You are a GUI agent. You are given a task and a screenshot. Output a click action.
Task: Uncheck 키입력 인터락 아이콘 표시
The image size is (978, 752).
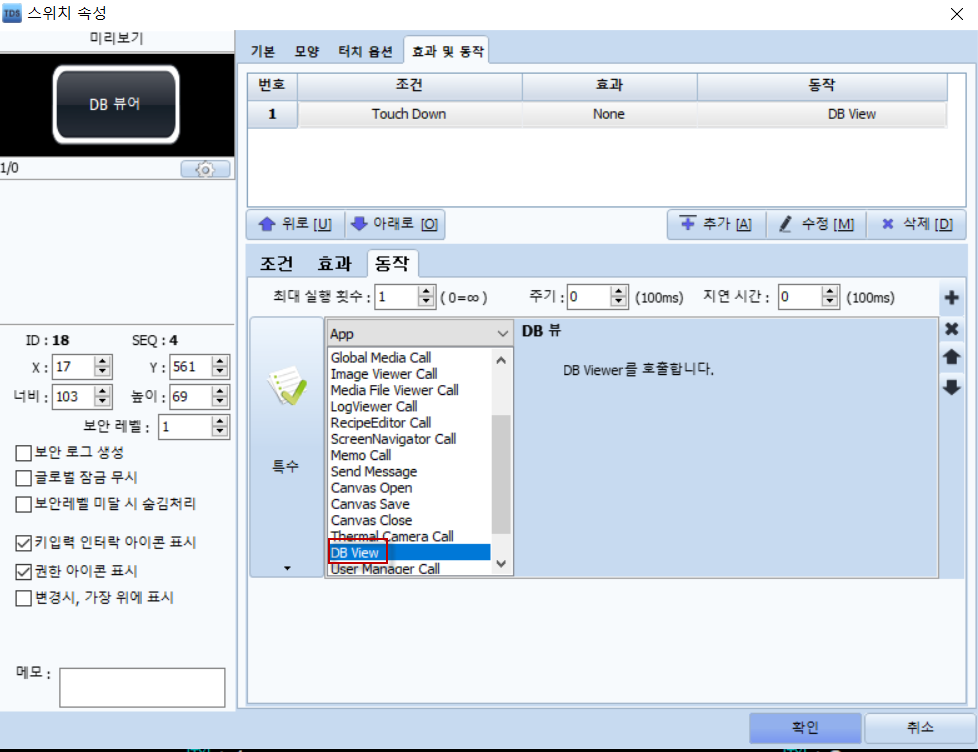click(x=24, y=543)
